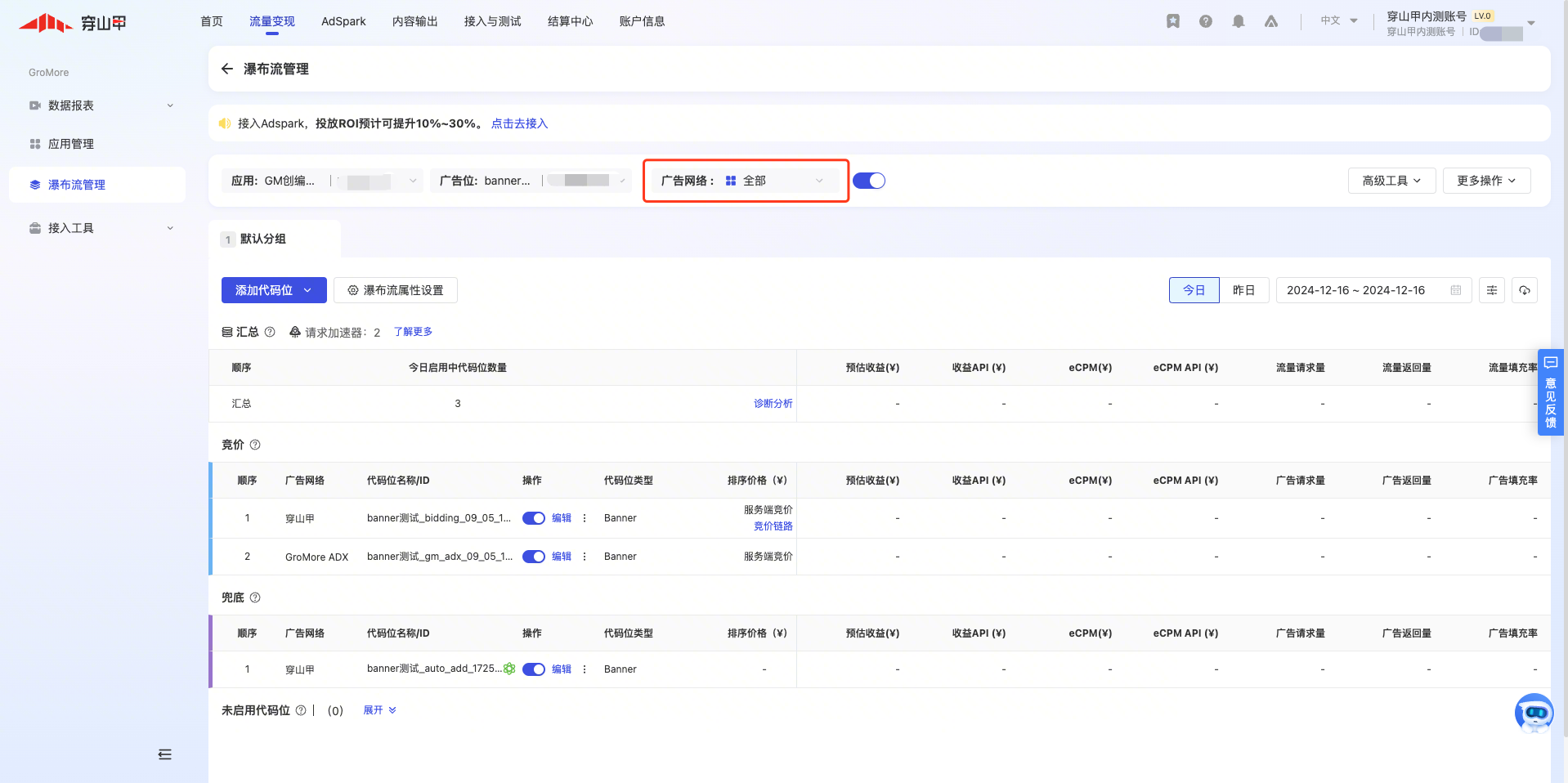
Task: Open the chatbot assistant robot icon
Action: click(x=1534, y=713)
